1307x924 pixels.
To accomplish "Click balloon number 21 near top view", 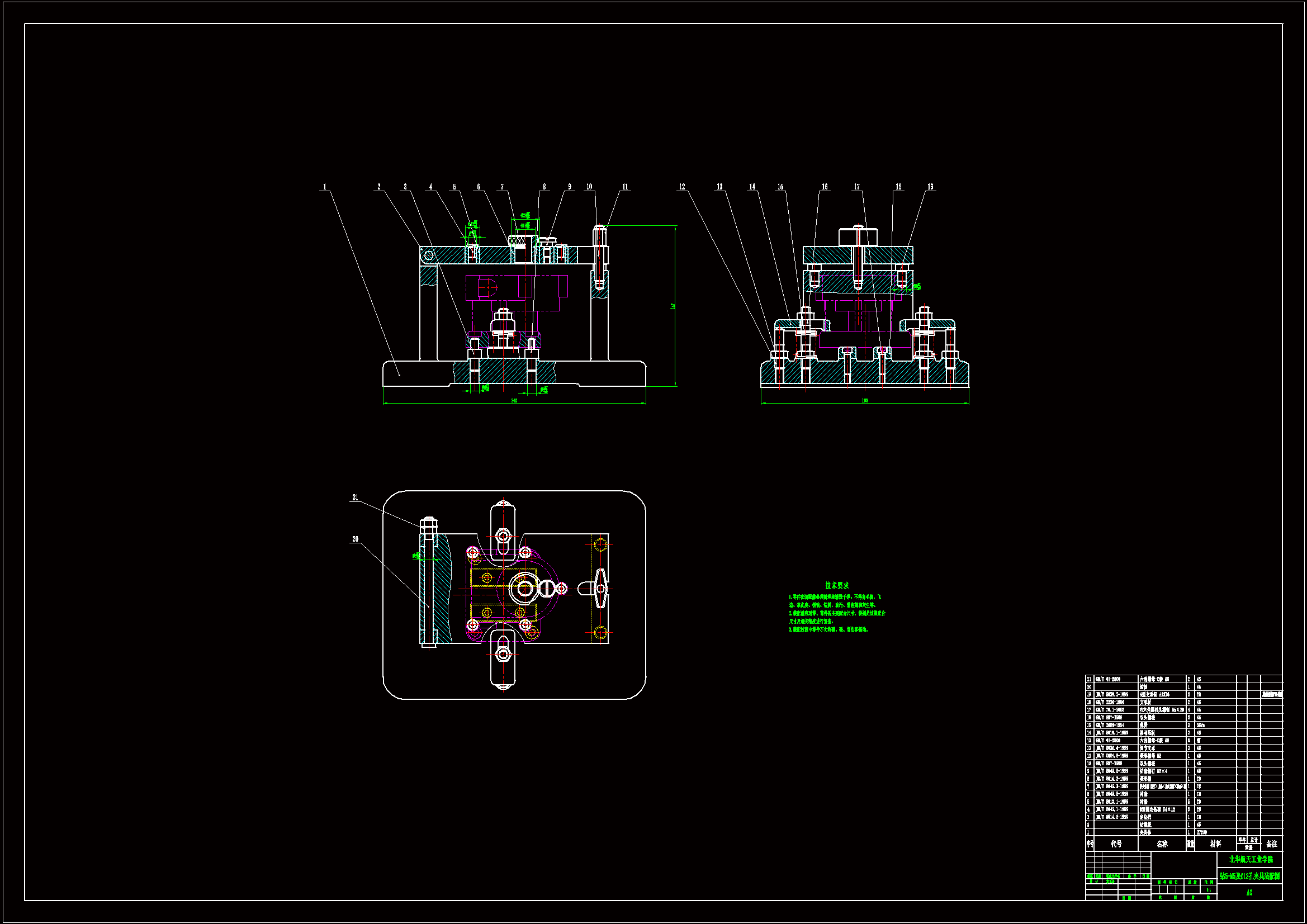I will click(355, 497).
